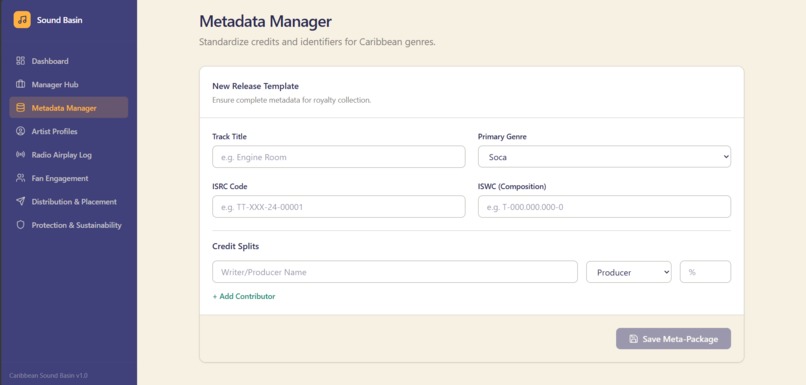Click the Metadata Manager page heading

point(265,22)
